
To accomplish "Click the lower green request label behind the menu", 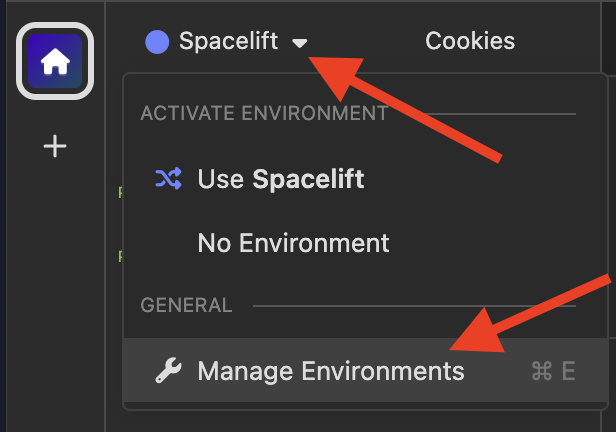I will pyautogui.click(x=120, y=255).
